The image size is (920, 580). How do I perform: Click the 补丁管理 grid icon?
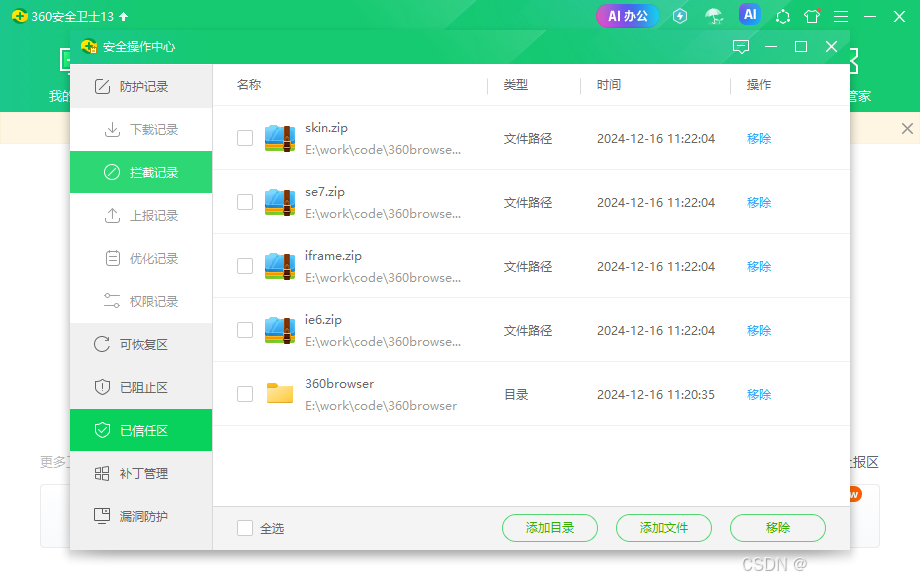[102, 473]
